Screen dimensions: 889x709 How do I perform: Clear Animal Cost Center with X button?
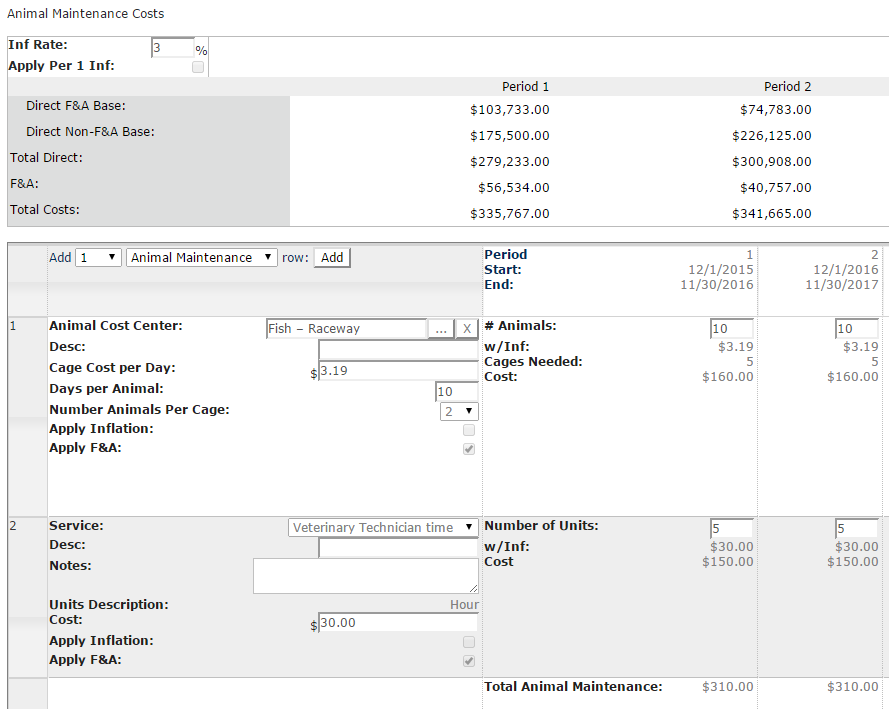pyautogui.click(x=467, y=329)
